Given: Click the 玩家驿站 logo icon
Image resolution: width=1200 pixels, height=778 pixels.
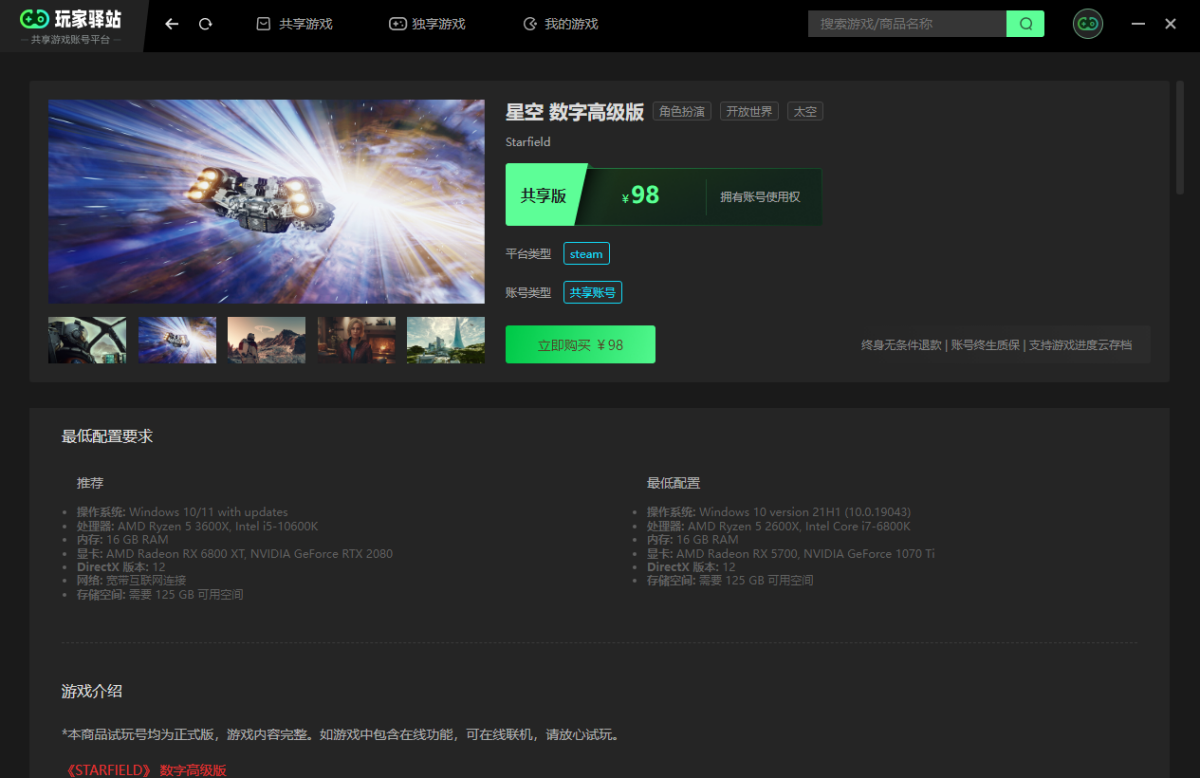Looking at the screenshot, I should (34, 19).
